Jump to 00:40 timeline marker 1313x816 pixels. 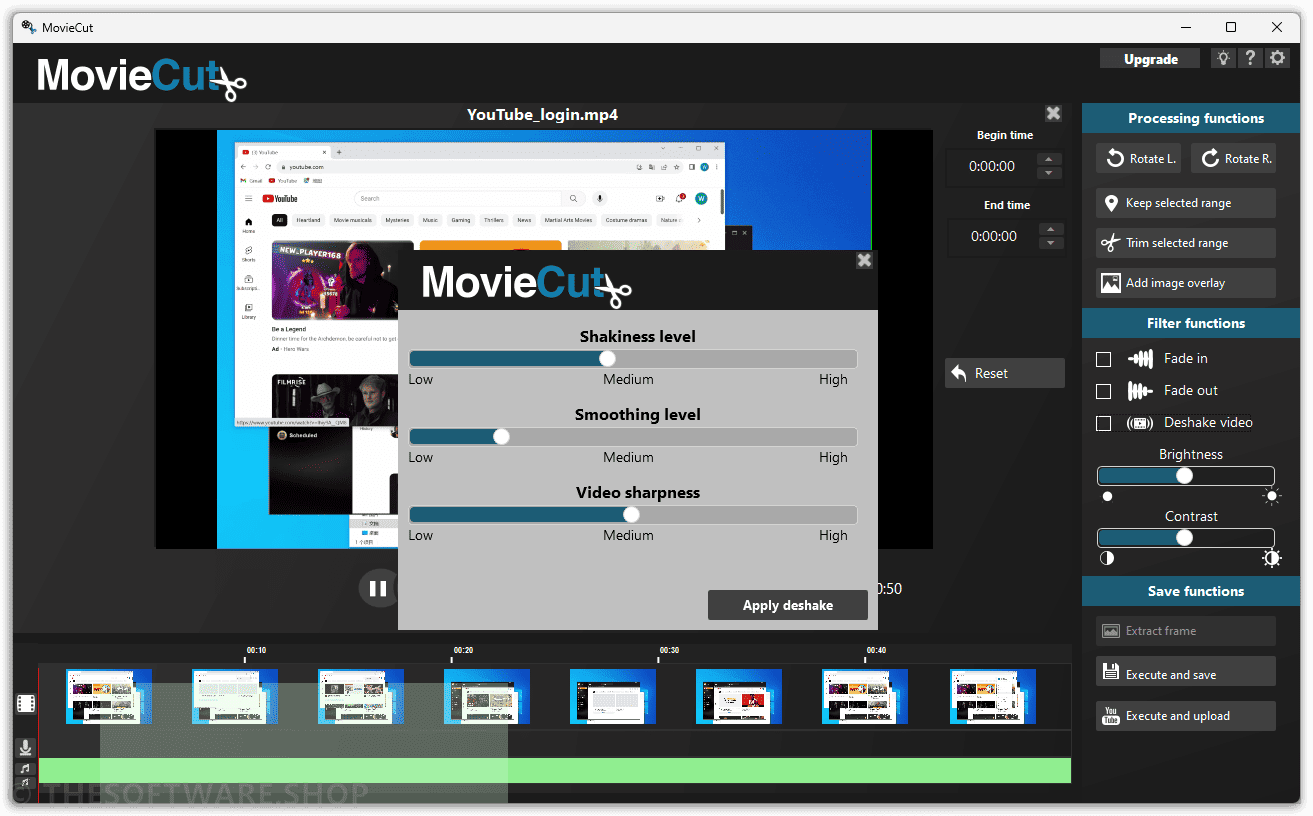click(876, 651)
